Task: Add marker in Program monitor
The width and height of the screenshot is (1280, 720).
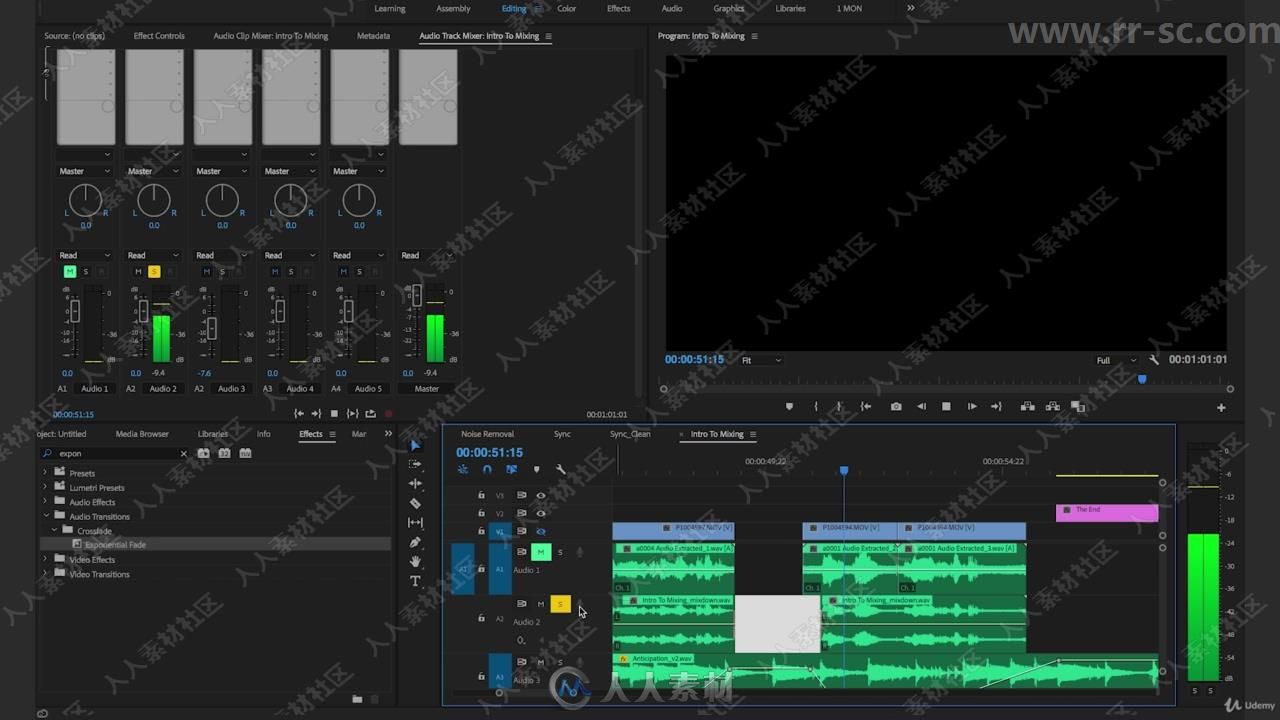Action: point(789,406)
